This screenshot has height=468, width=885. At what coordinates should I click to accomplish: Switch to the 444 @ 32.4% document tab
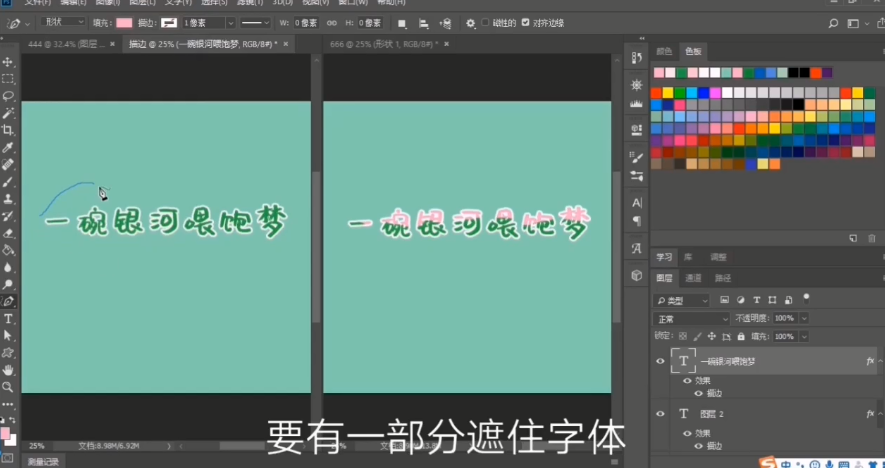pyautogui.click(x=67, y=44)
